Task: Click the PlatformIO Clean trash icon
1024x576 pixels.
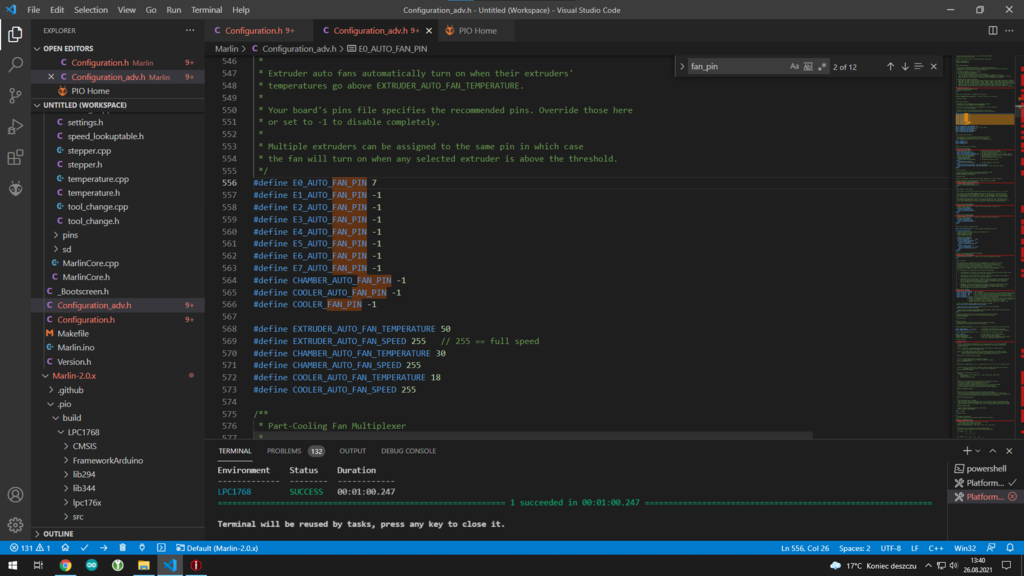Action: point(122,548)
